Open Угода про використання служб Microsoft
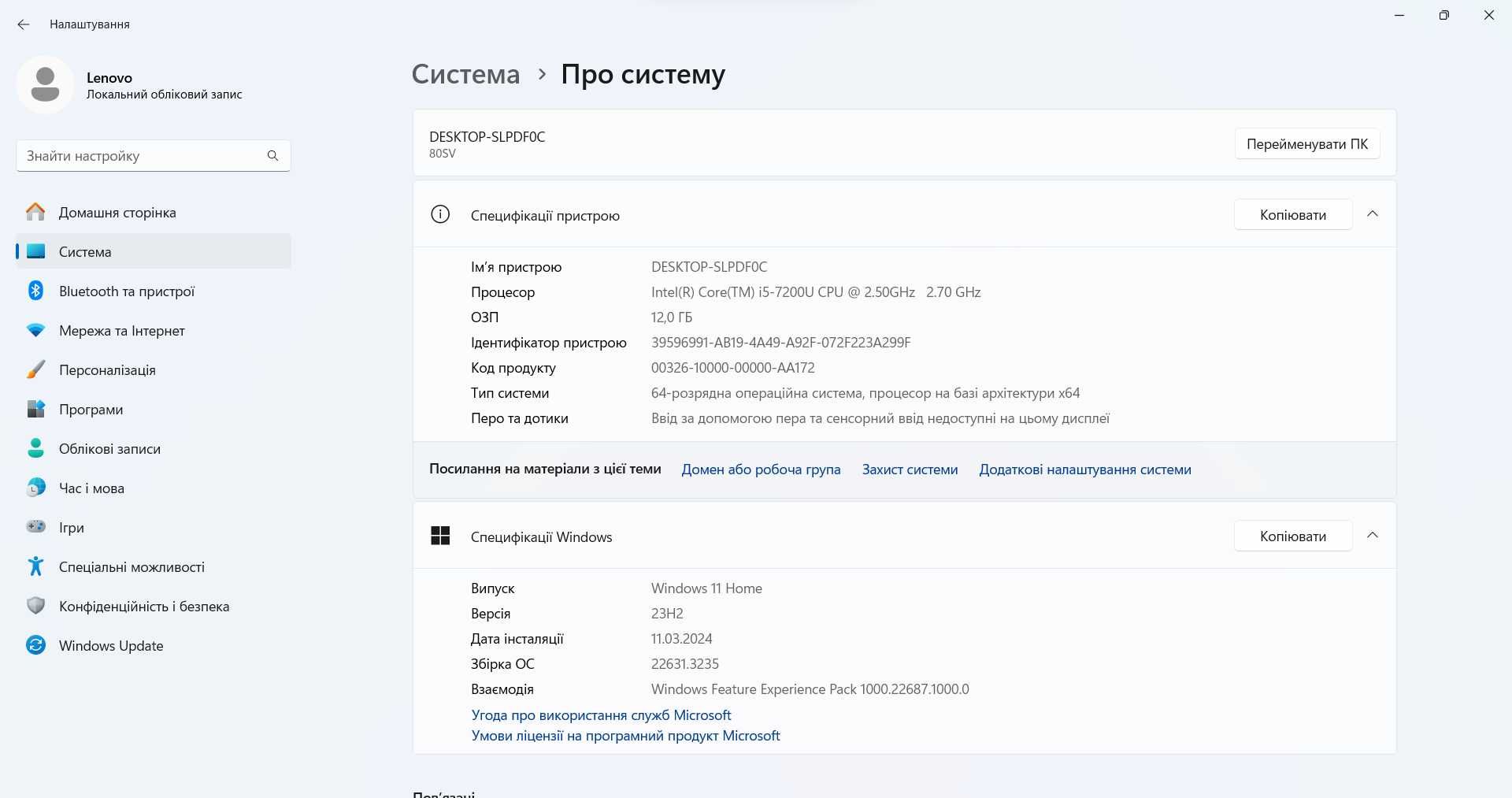Image resolution: width=1512 pixels, height=798 pixels. [601, 714]
